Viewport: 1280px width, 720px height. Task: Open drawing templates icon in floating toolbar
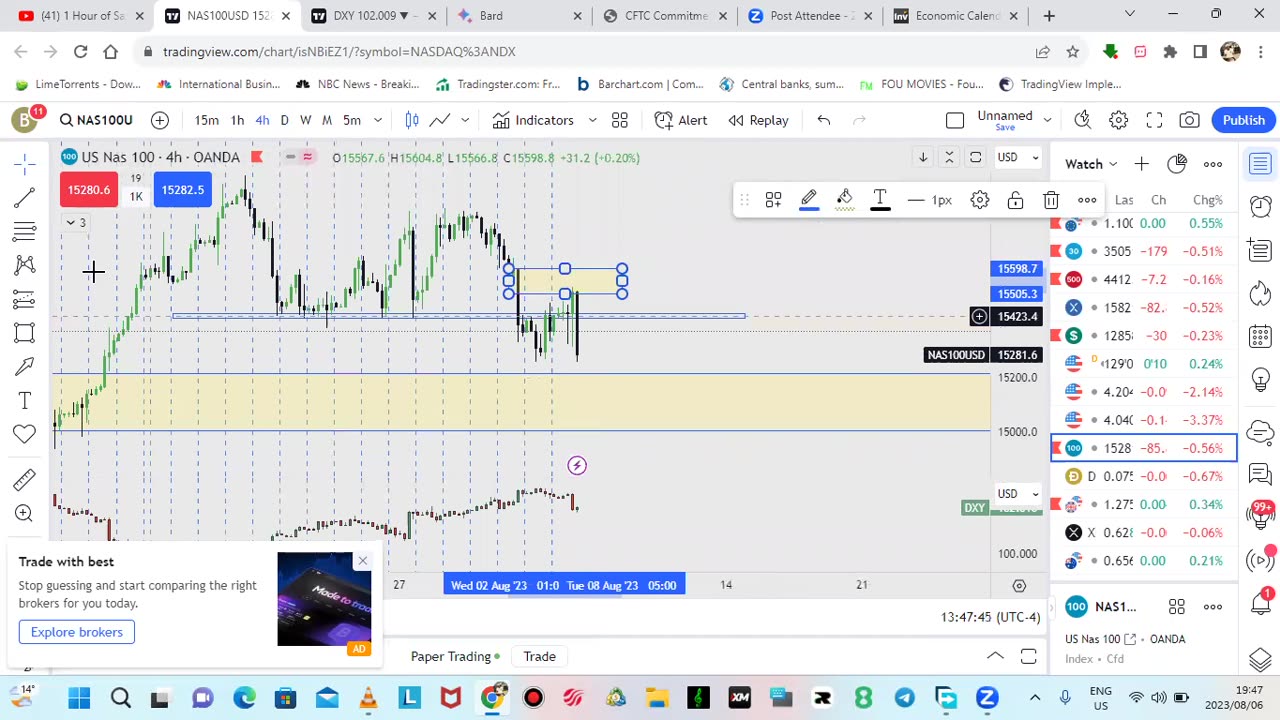click(x=773, y=200)
